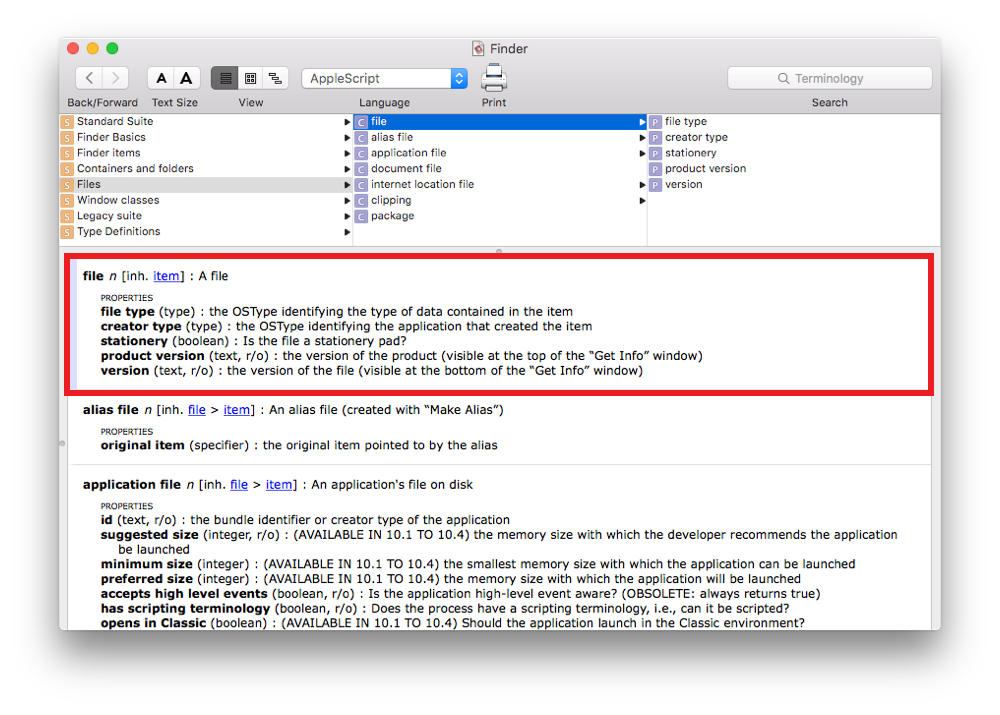Select the application file class
The image size is (1000, 715).
(x=500, y=153)
